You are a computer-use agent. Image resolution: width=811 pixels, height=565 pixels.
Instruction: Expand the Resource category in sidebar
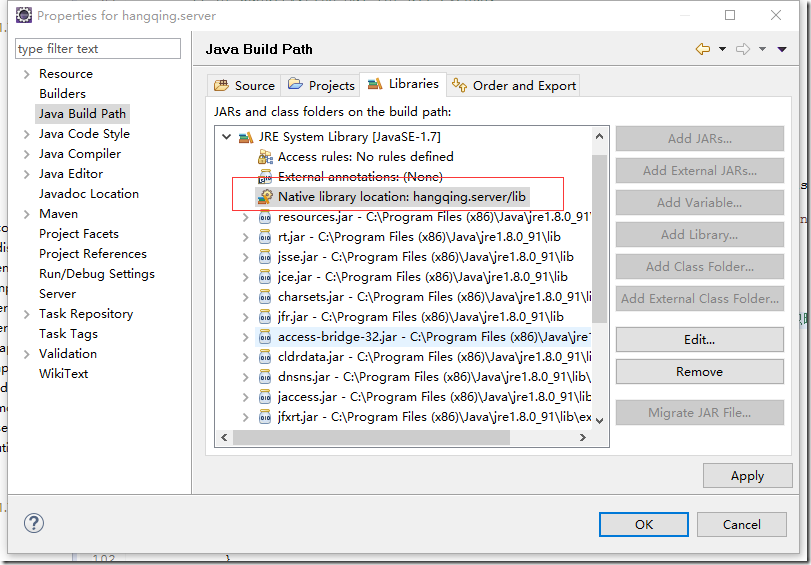[x=26, y=74]
